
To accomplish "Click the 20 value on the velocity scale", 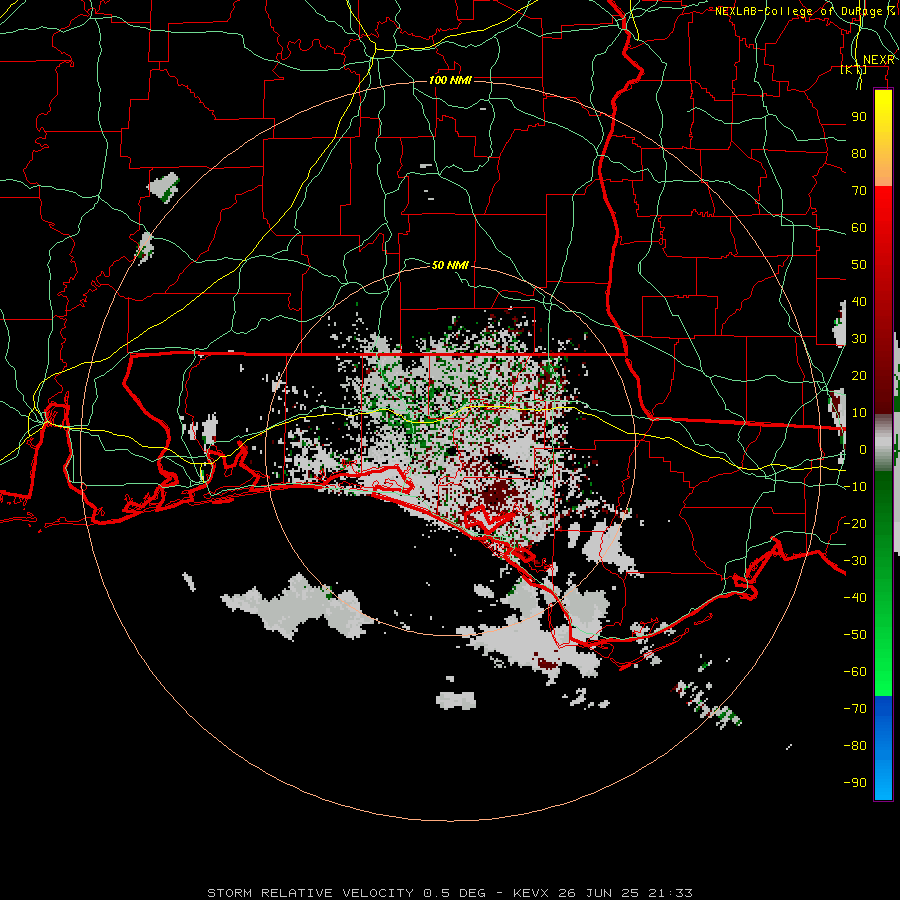I will pos(859,375).
